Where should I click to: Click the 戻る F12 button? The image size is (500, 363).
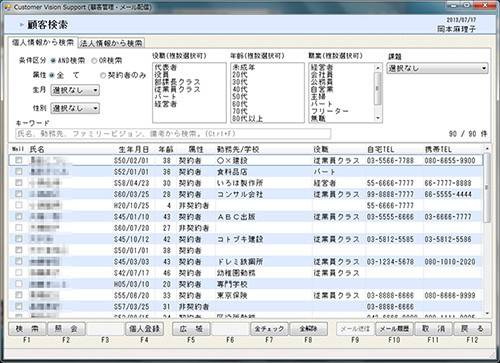472,329
